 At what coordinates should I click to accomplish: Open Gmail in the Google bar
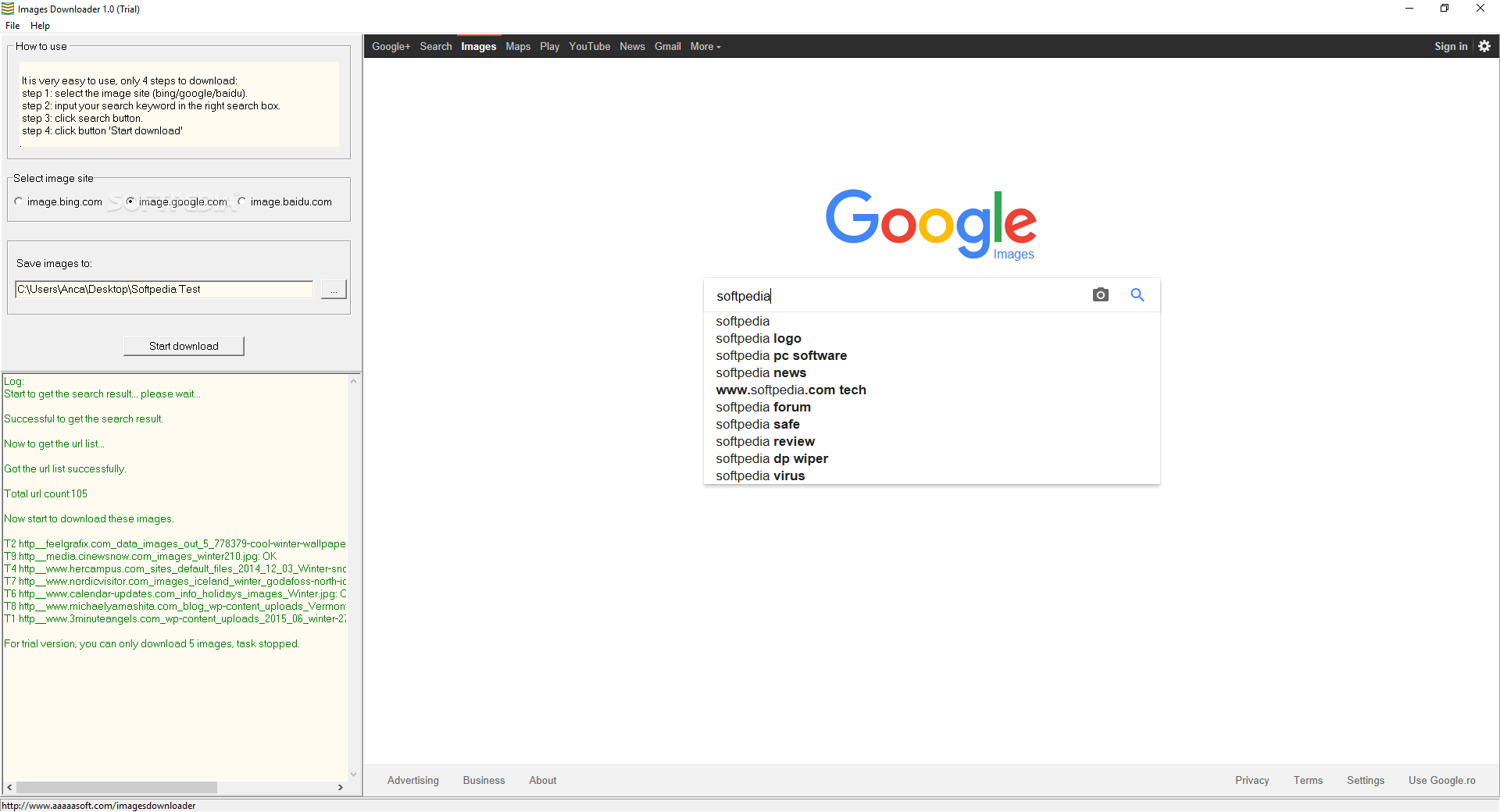click(668, 46)
